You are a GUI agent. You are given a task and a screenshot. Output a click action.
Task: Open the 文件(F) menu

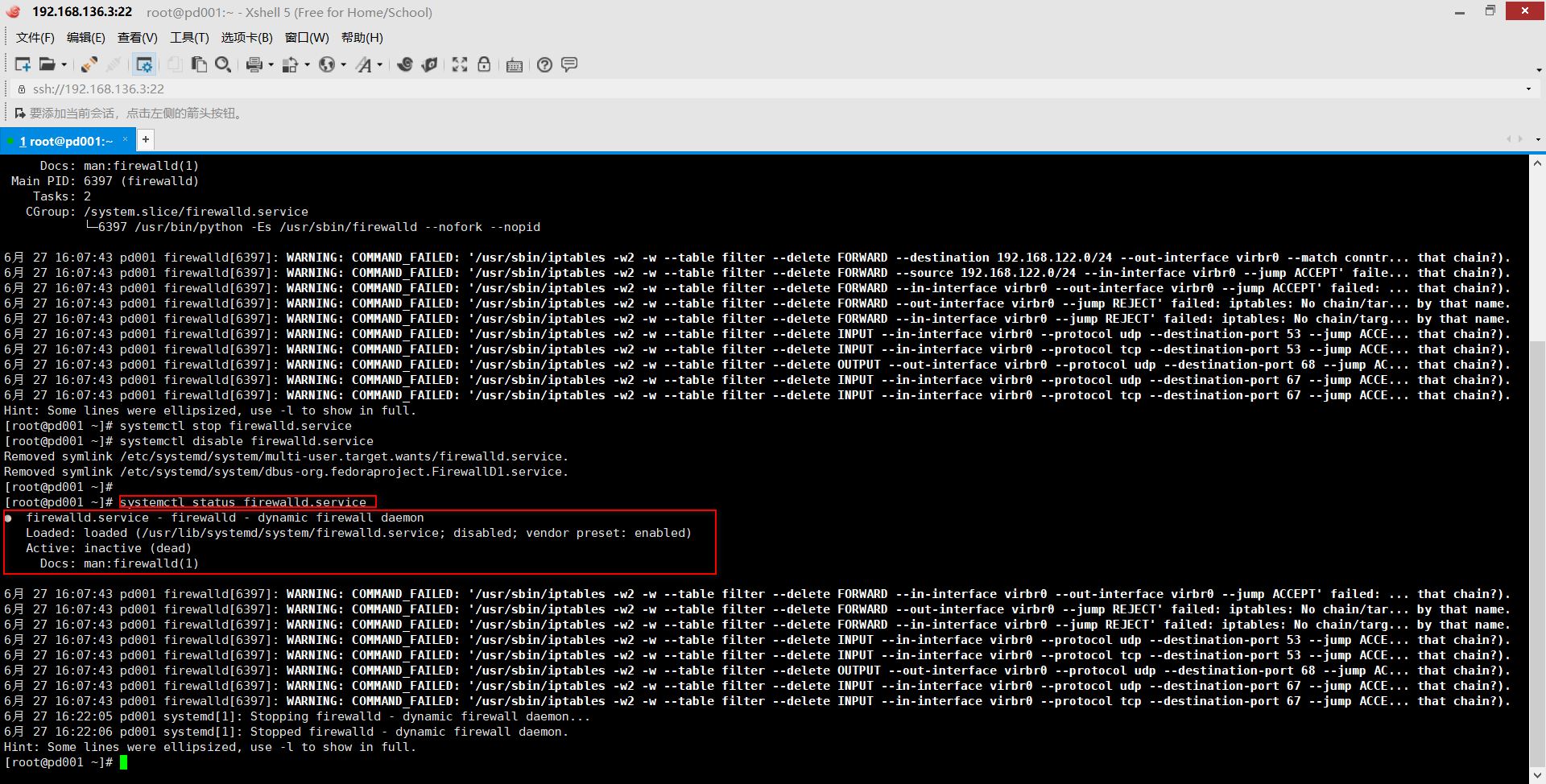35,38
